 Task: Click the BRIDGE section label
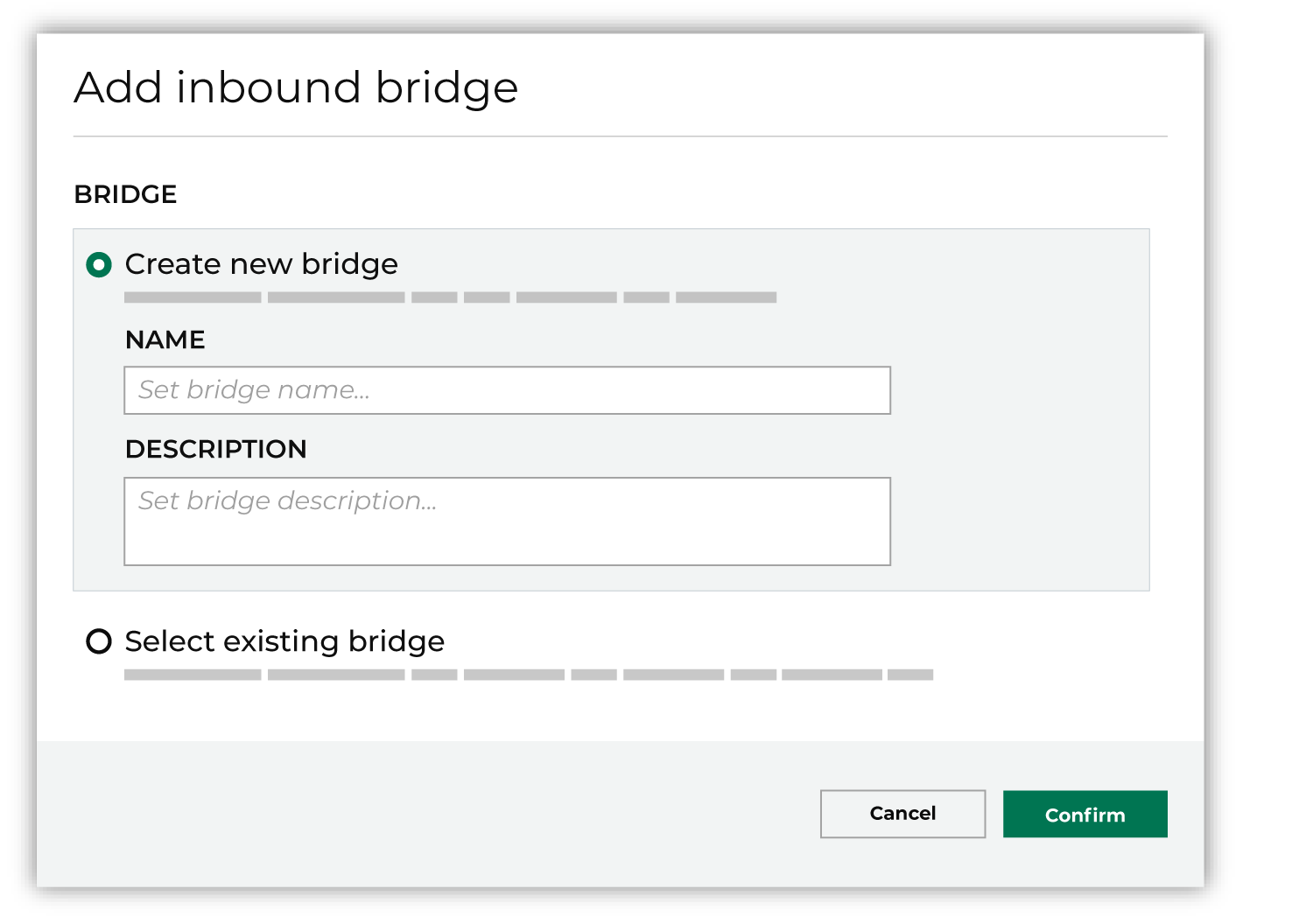[126, 194]
